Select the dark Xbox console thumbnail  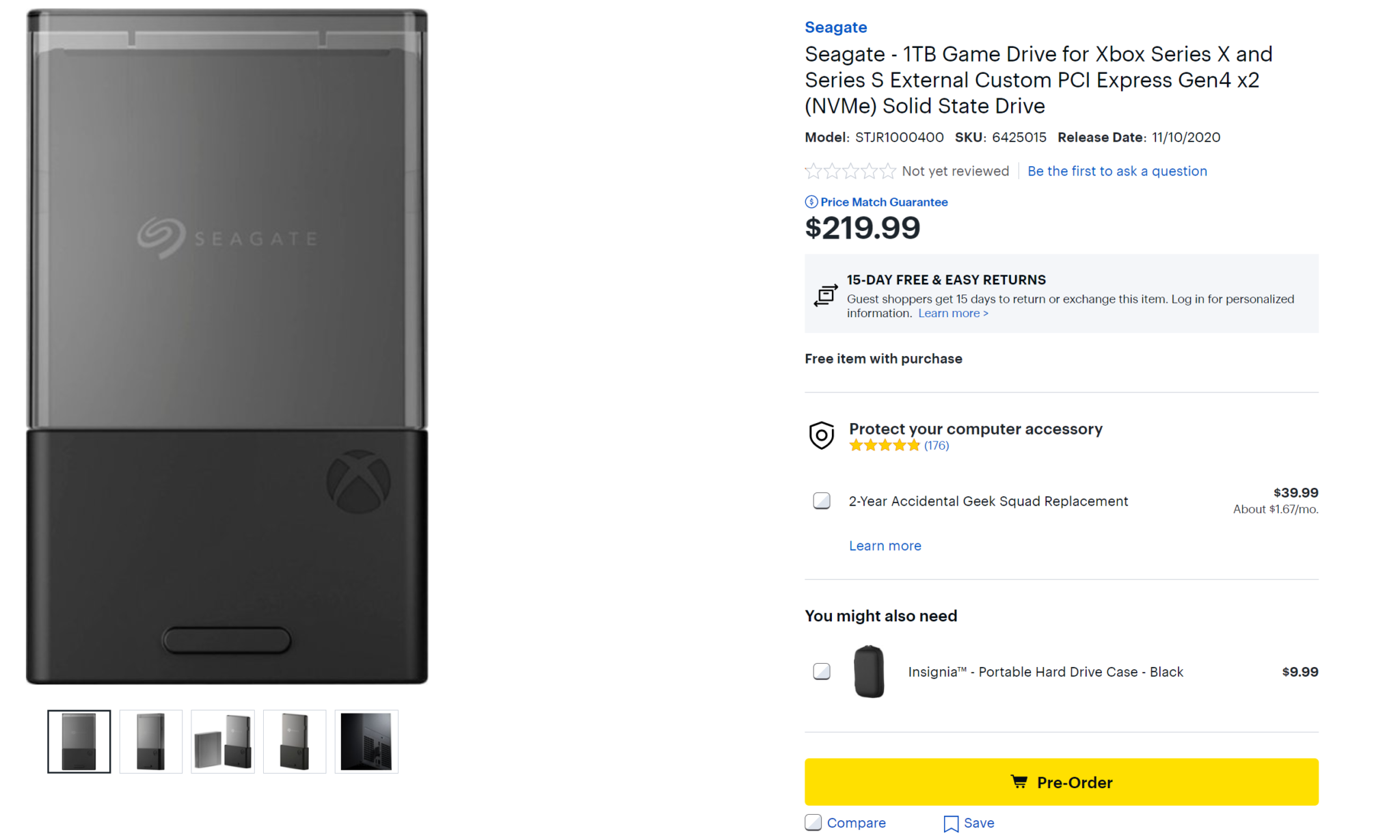pos(366,742)
